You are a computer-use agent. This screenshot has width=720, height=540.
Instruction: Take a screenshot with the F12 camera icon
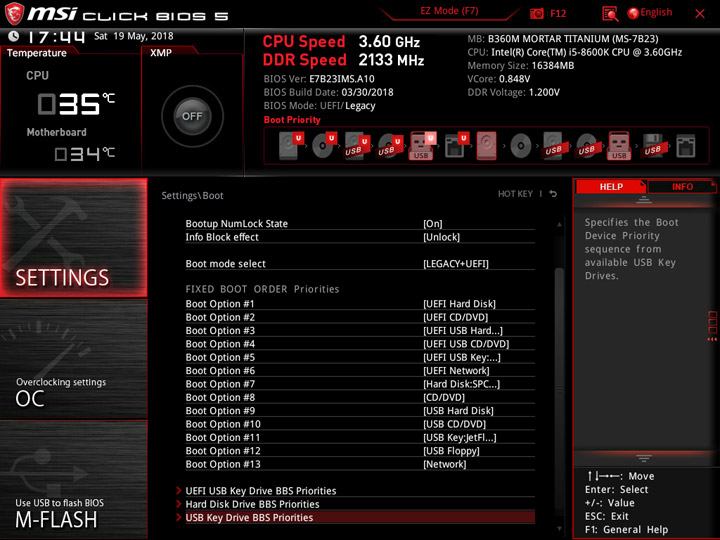click(x=536, y=13)
